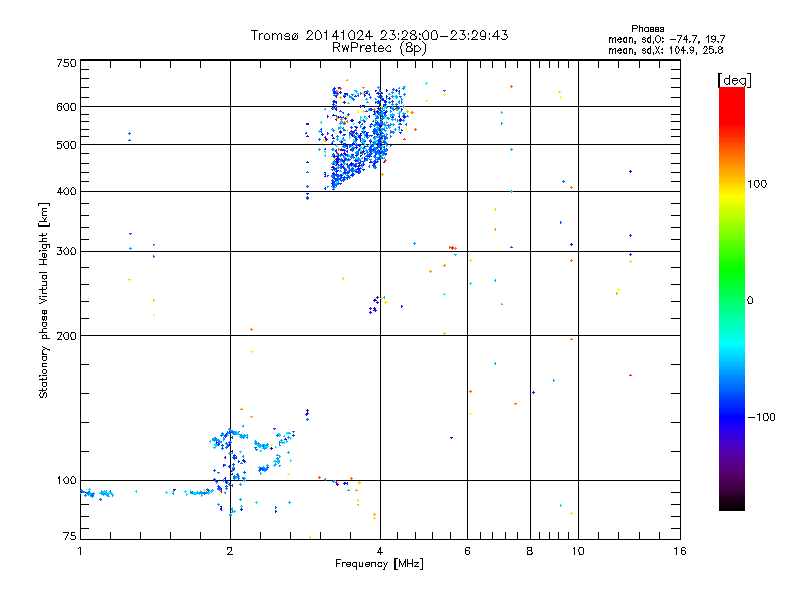
Task: Select the 'mean, sd,X: 104.9, 25.8' line
Action: tap(665, 50)
